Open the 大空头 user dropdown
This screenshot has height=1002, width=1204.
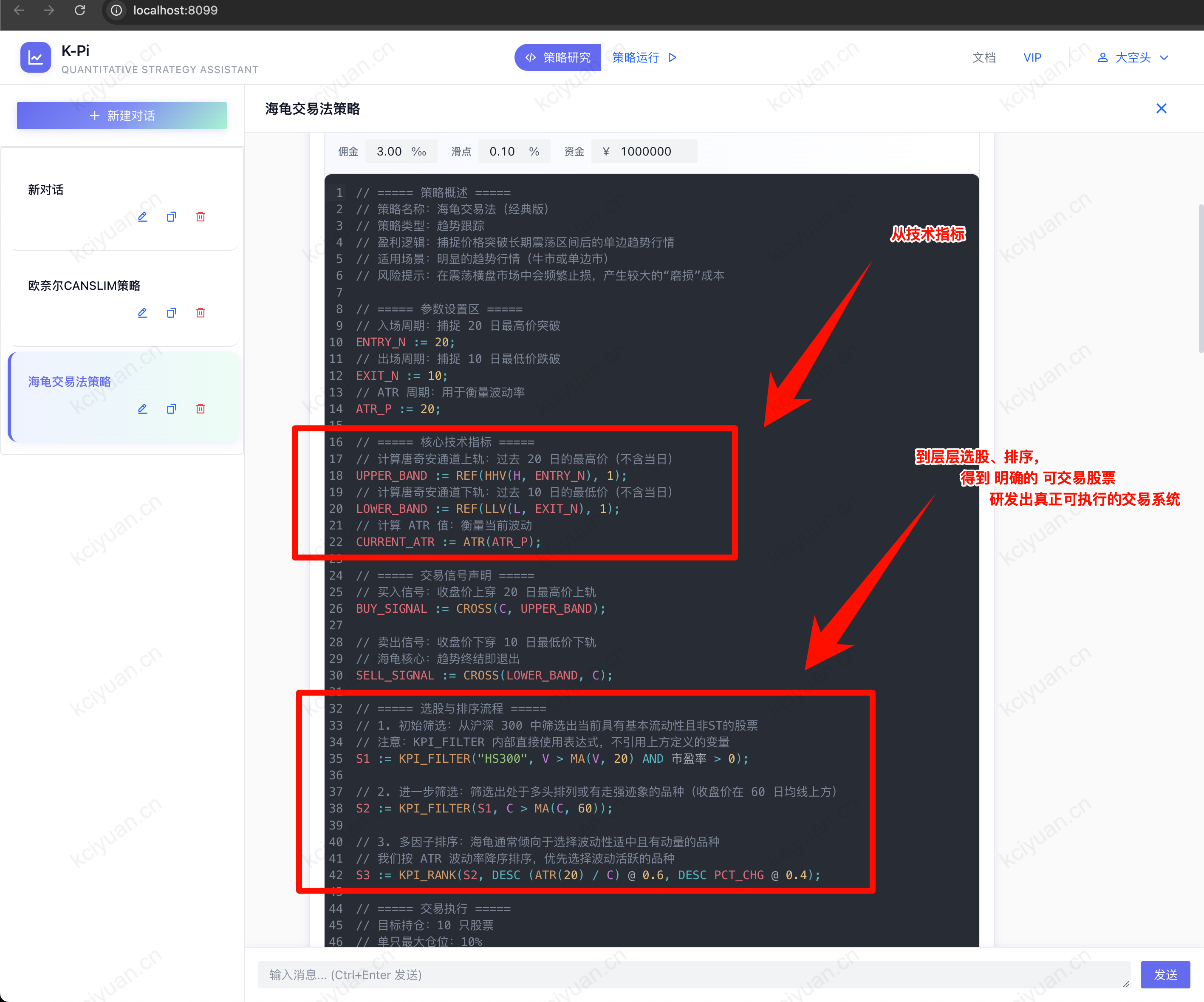click(1132, 57)
